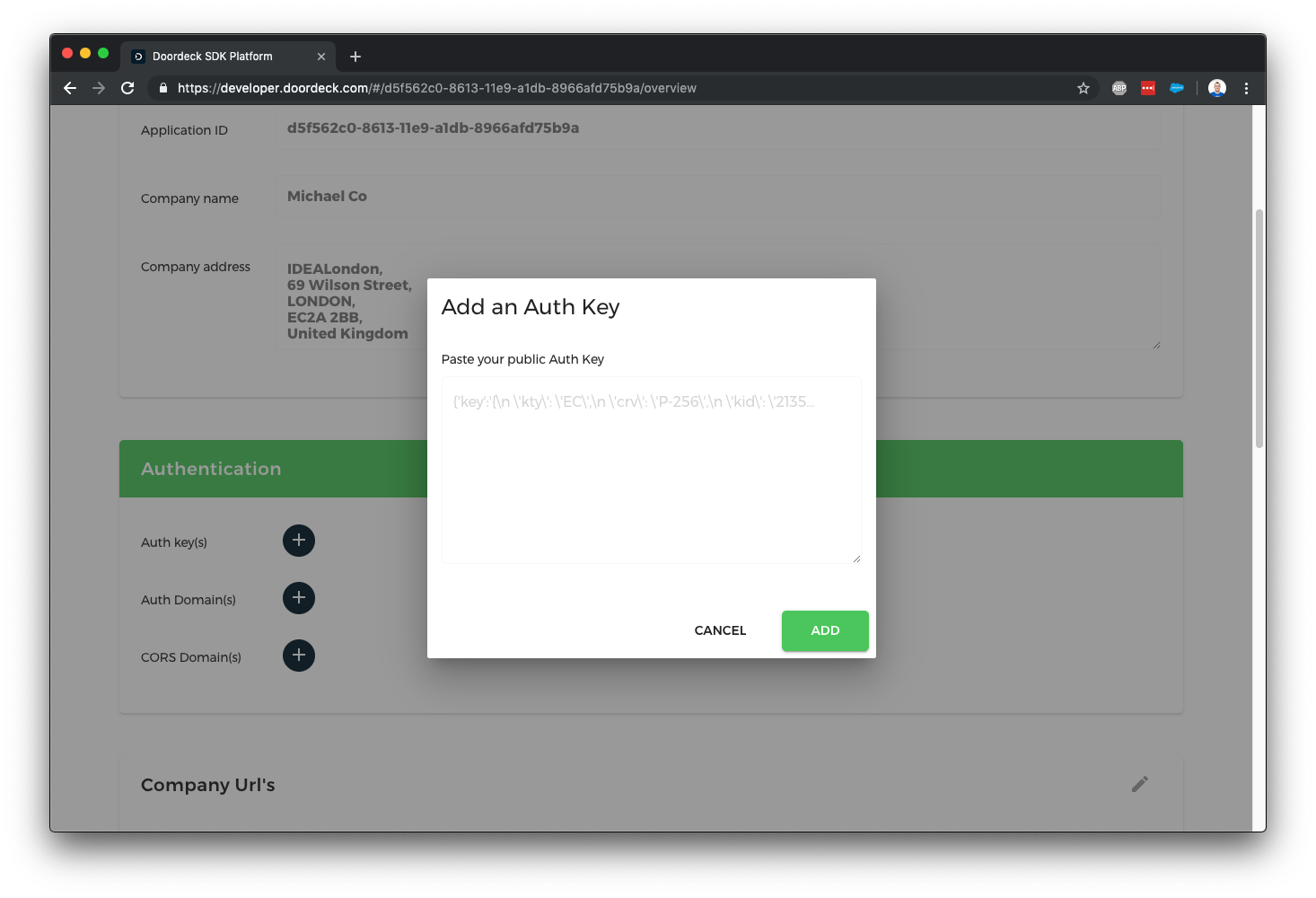Navigate back with the back arrow
The image size is (1316, 898).
pyautogui.click(x=70, y=88)
